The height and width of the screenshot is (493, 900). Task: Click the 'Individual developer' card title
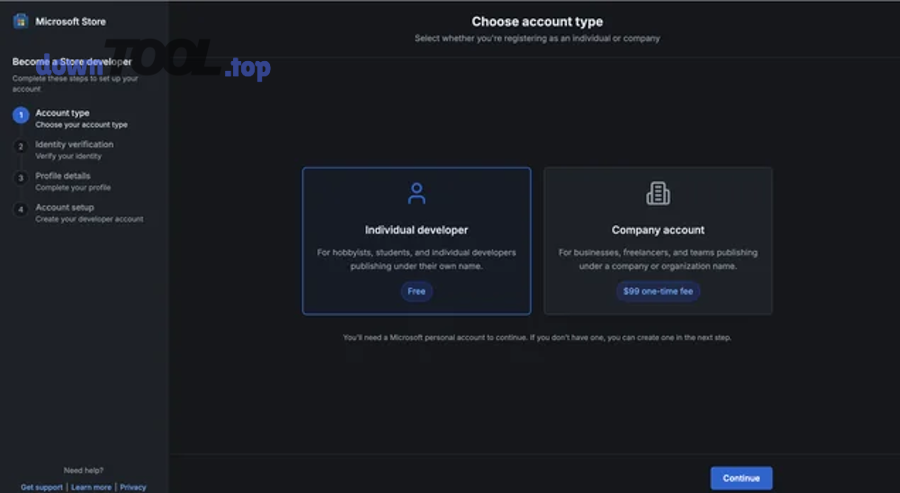[x=416, y=230]
